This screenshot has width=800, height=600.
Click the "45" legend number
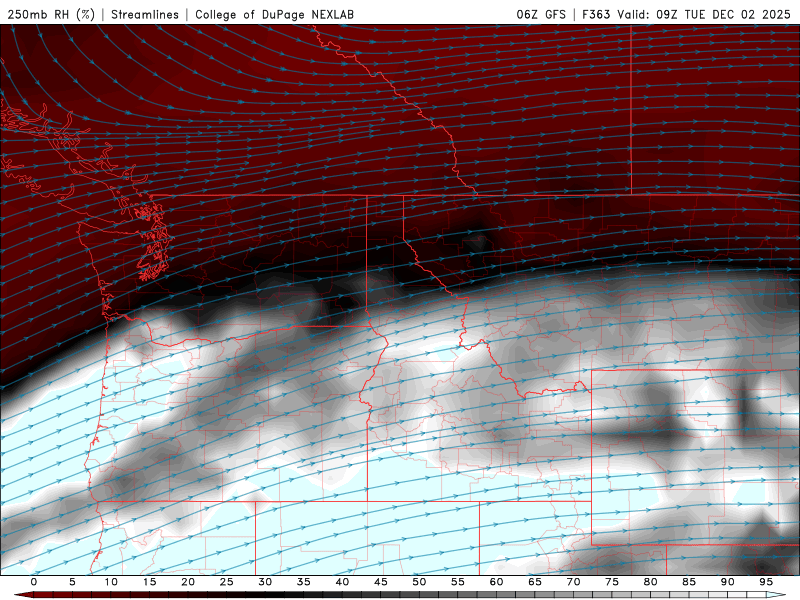point(381,582)
